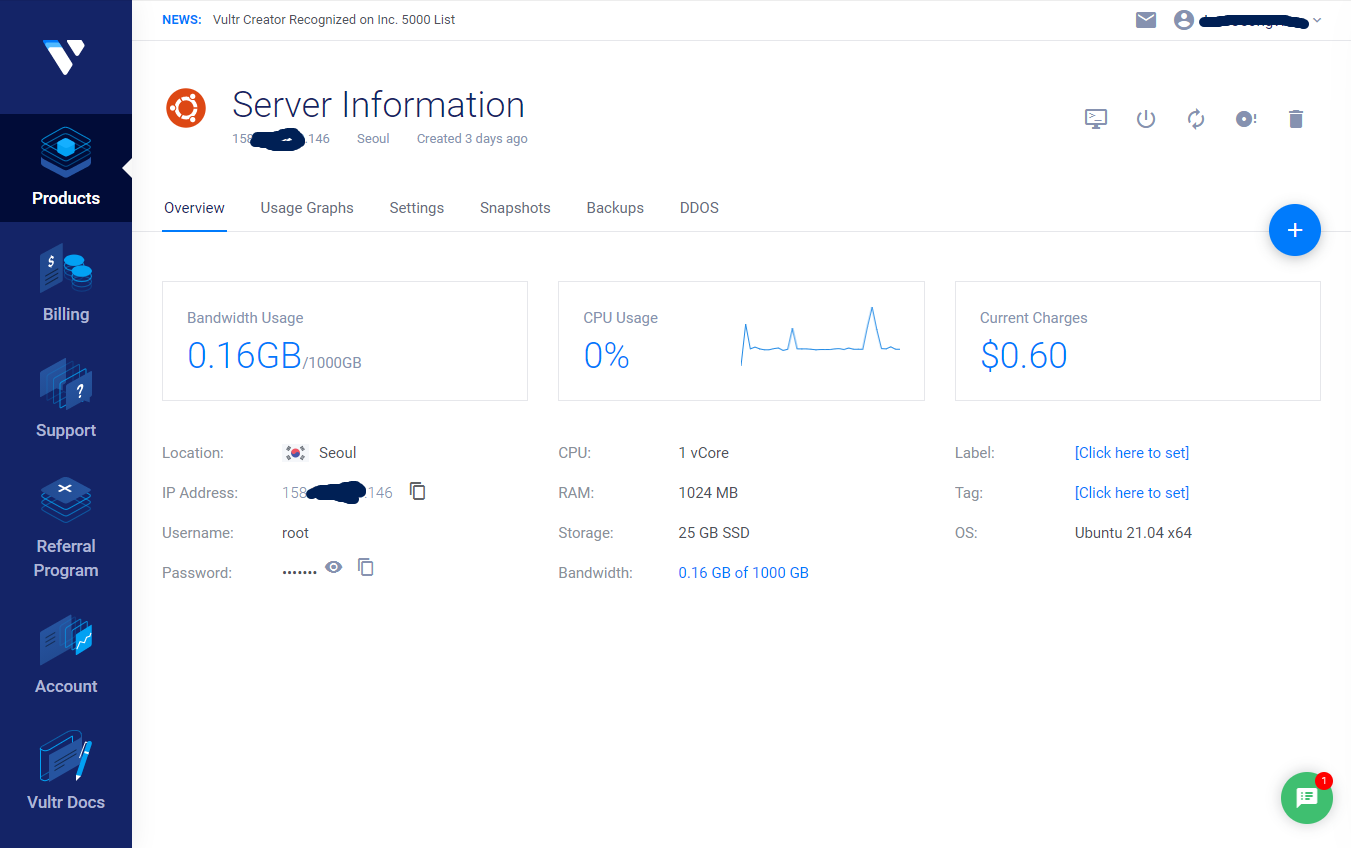The width and height of the screenshot is (1351, 848).
Task: Open the Settings tab
Action: [416, 208]
